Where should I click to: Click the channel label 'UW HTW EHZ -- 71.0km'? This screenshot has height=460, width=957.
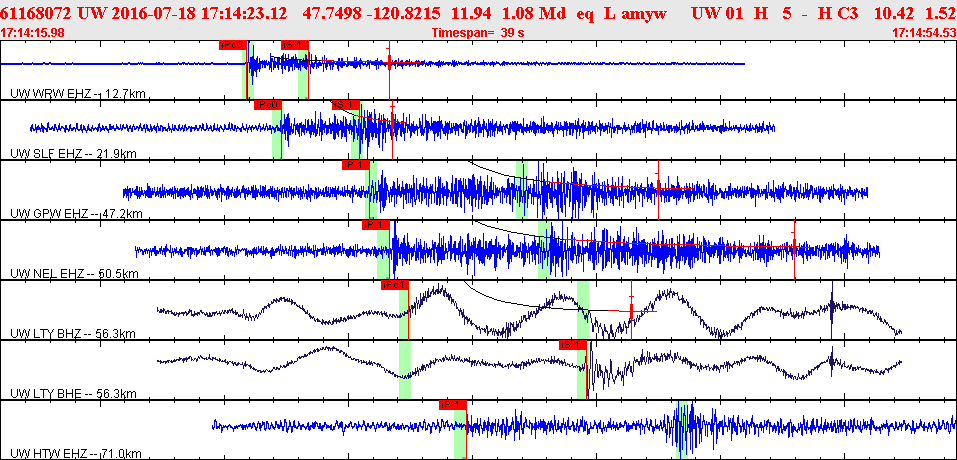coord(76,453)
